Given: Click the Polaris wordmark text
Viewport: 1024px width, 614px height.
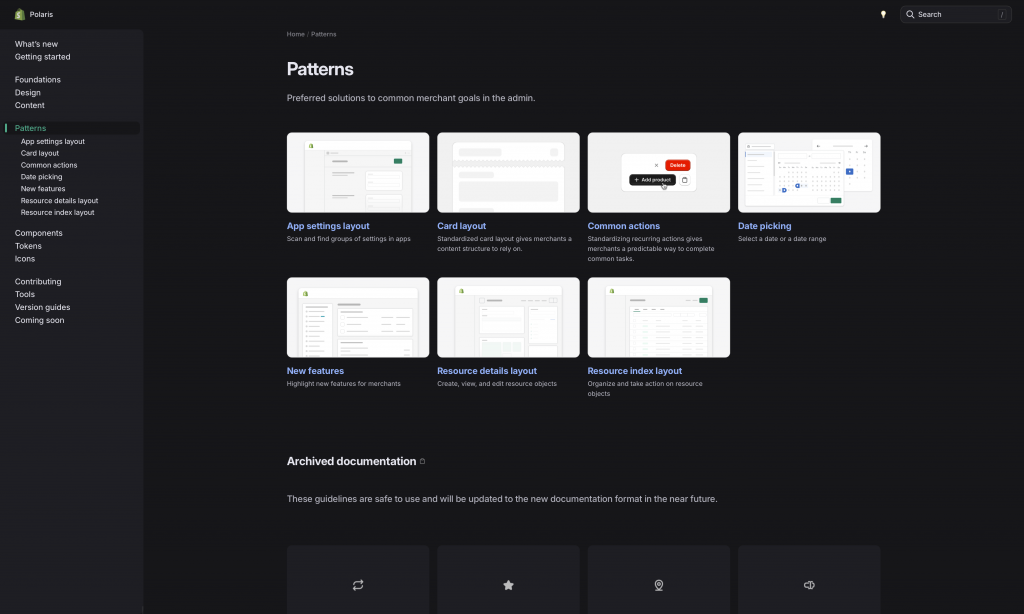Looking at the screenshot, I should (41, 14).
